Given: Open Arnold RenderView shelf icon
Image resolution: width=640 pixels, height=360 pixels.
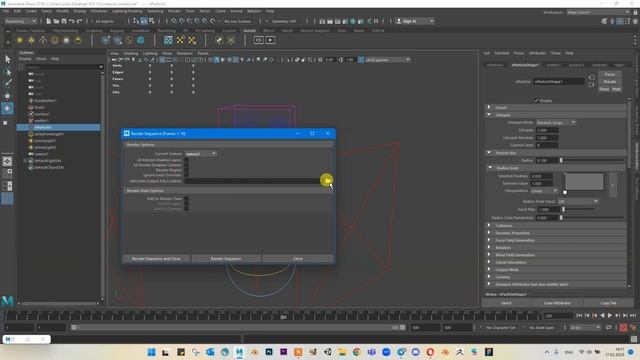Looking at the screenshot, I should (258, 40).
